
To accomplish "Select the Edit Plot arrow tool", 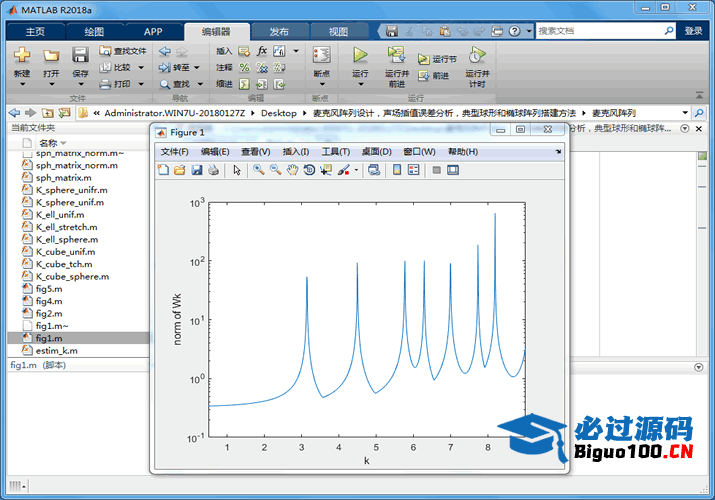I will tap(237, 170).
